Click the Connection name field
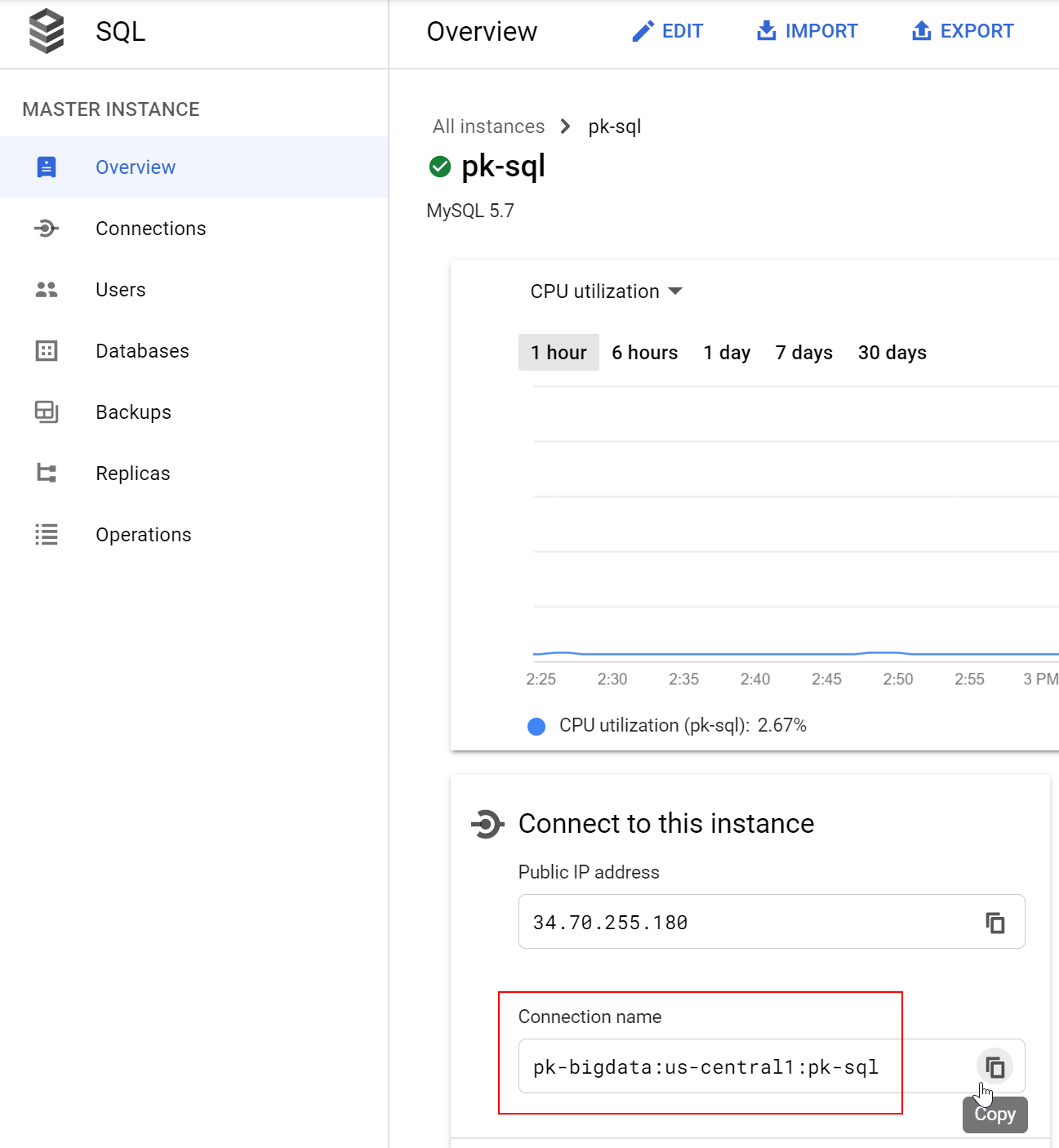 tap(772, 1066)
